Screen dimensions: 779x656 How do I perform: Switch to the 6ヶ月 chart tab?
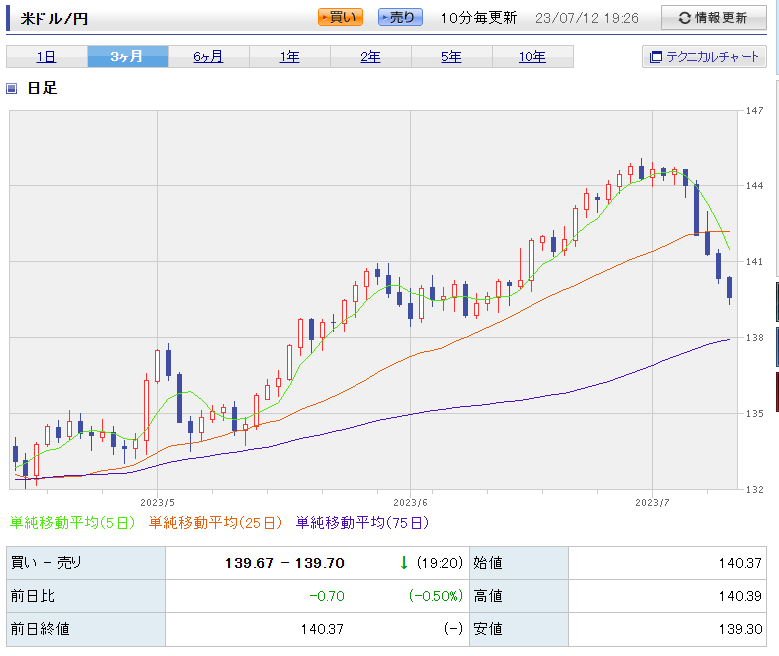[208, 57]
